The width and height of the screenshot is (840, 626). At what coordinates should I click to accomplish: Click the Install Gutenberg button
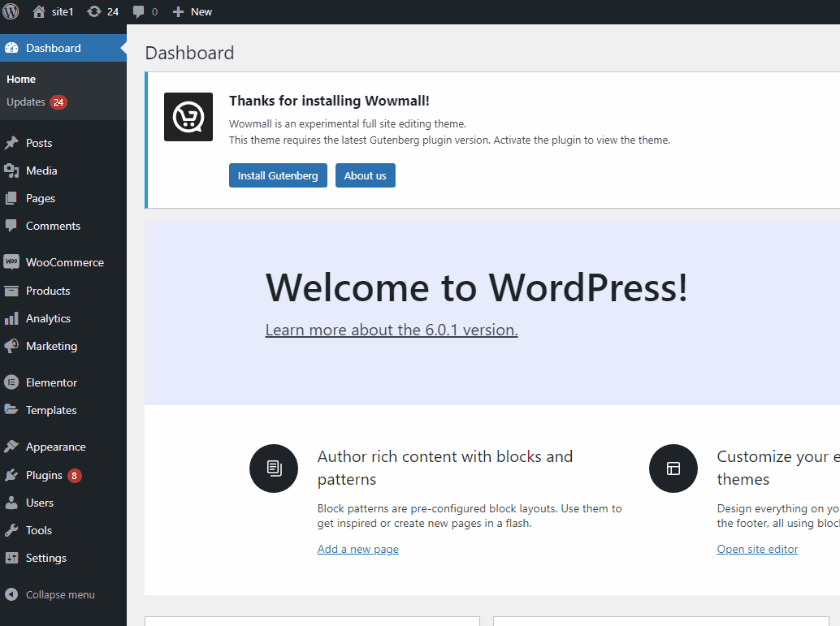point(278,176)
